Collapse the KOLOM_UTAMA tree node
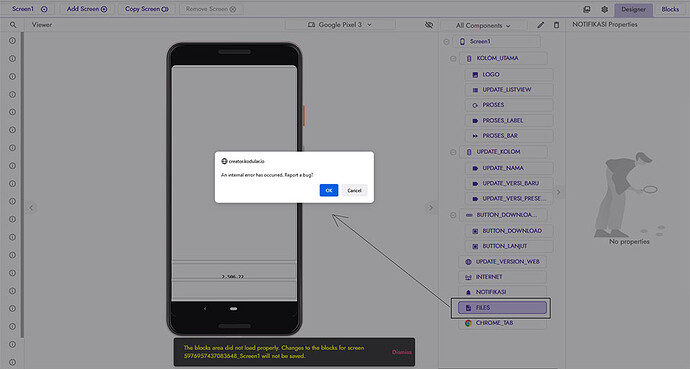The height and width of the screenshot is (369, 690). pyautogui.click(x=453, y=58)
